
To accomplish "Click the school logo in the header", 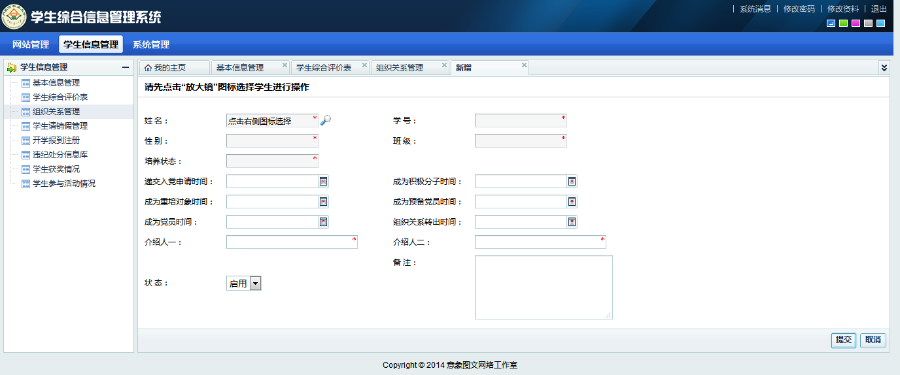I will coord(14,17).
